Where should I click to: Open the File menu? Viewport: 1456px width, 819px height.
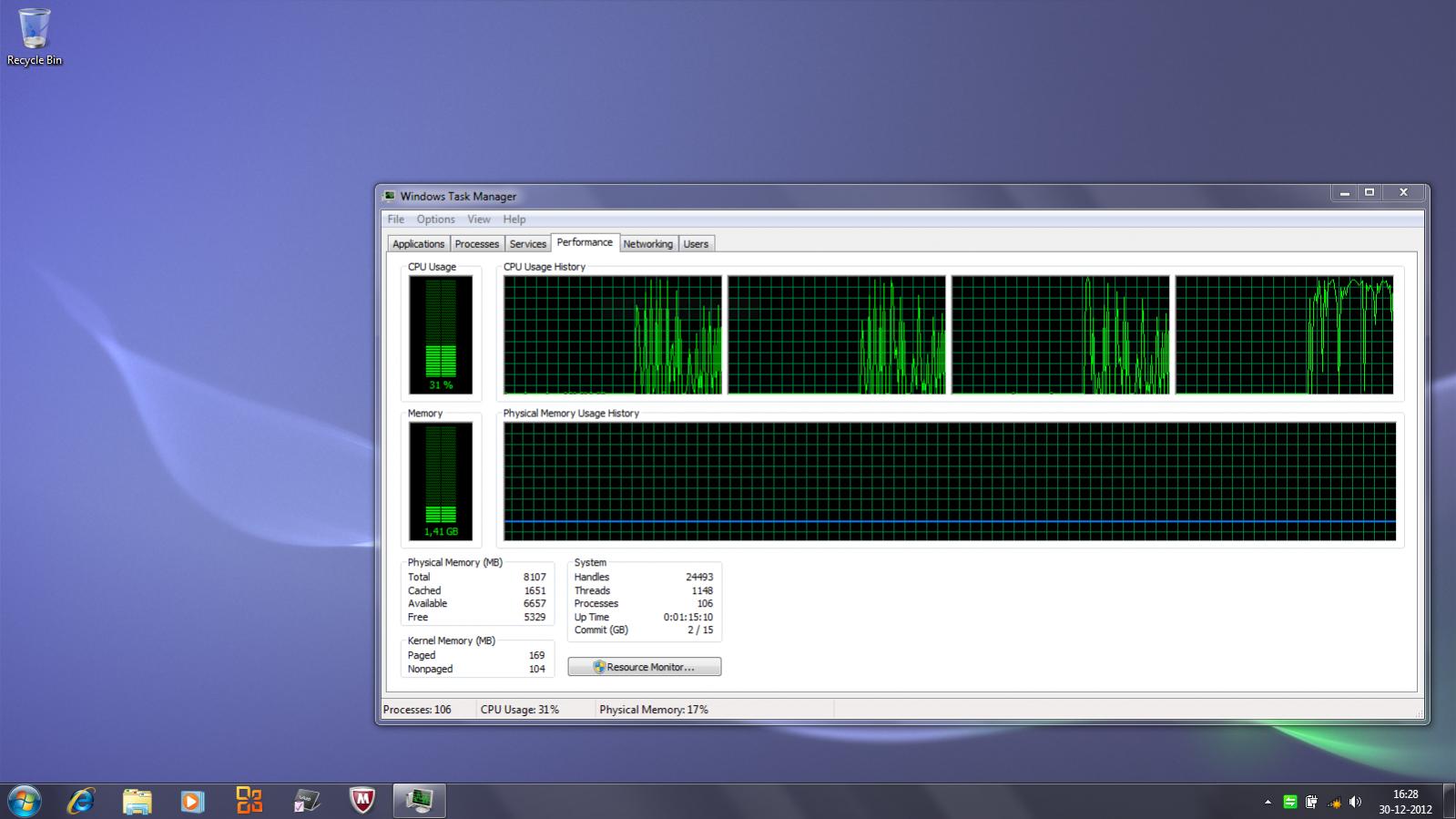point(395,220)
